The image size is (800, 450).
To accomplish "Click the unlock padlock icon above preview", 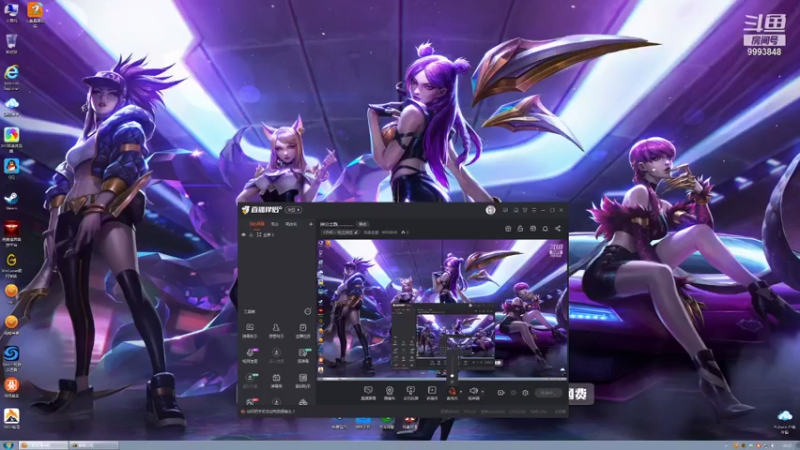I will pos(520,229).
